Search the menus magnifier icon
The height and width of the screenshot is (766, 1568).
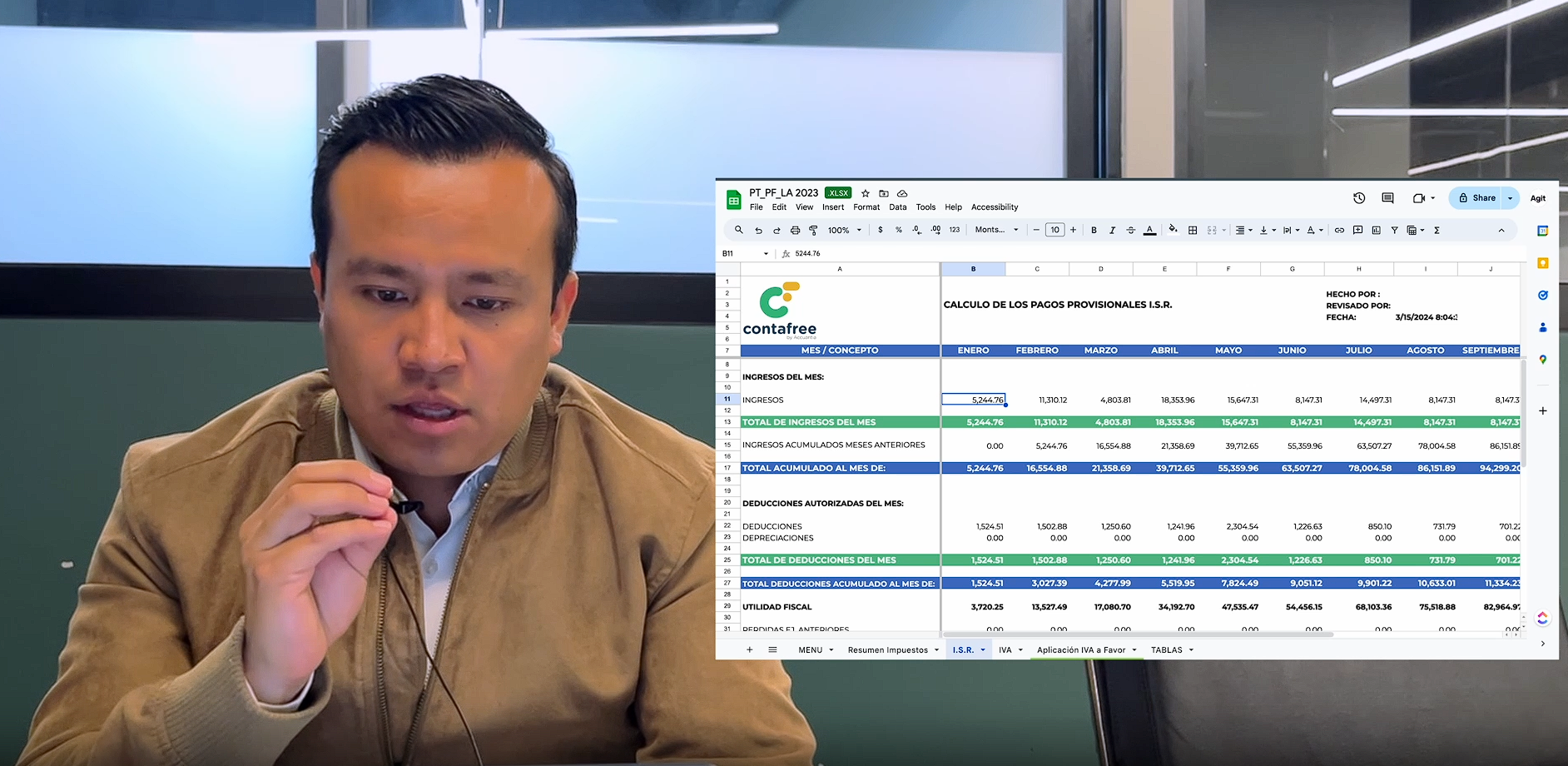coord(738,230)
